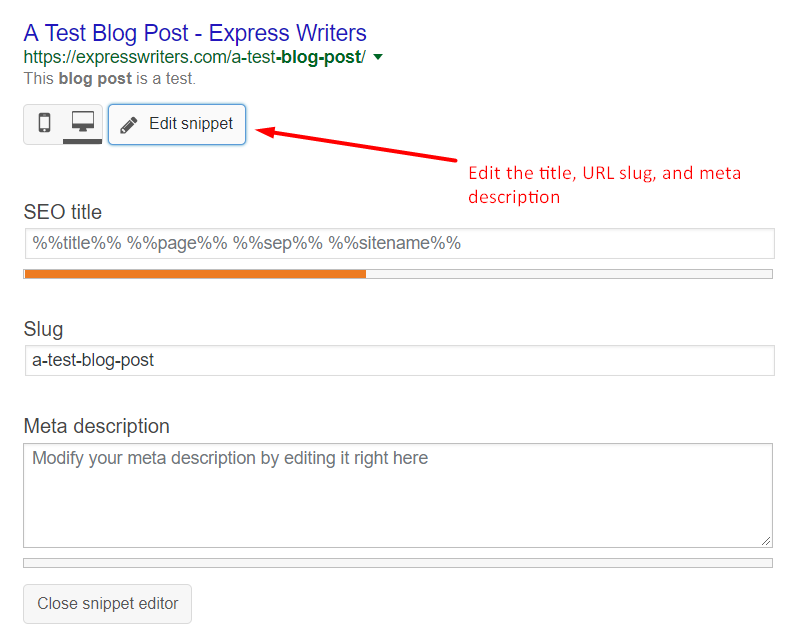
Task: Click the pencil icon beside Edit snippet
Action: [x=128, y=125]
